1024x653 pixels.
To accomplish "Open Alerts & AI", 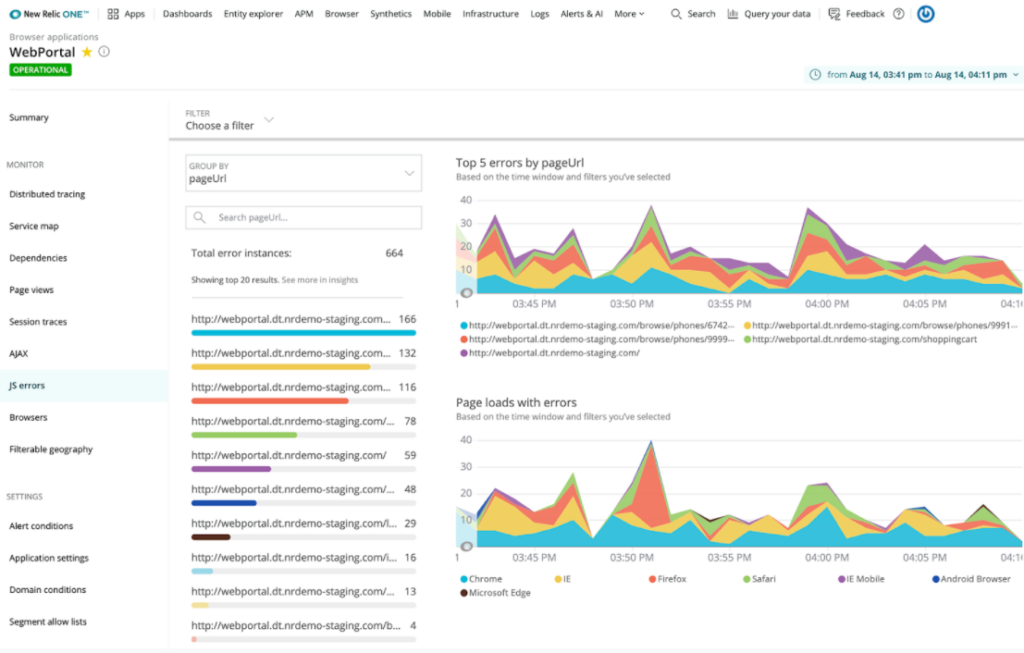I will 581,14.
